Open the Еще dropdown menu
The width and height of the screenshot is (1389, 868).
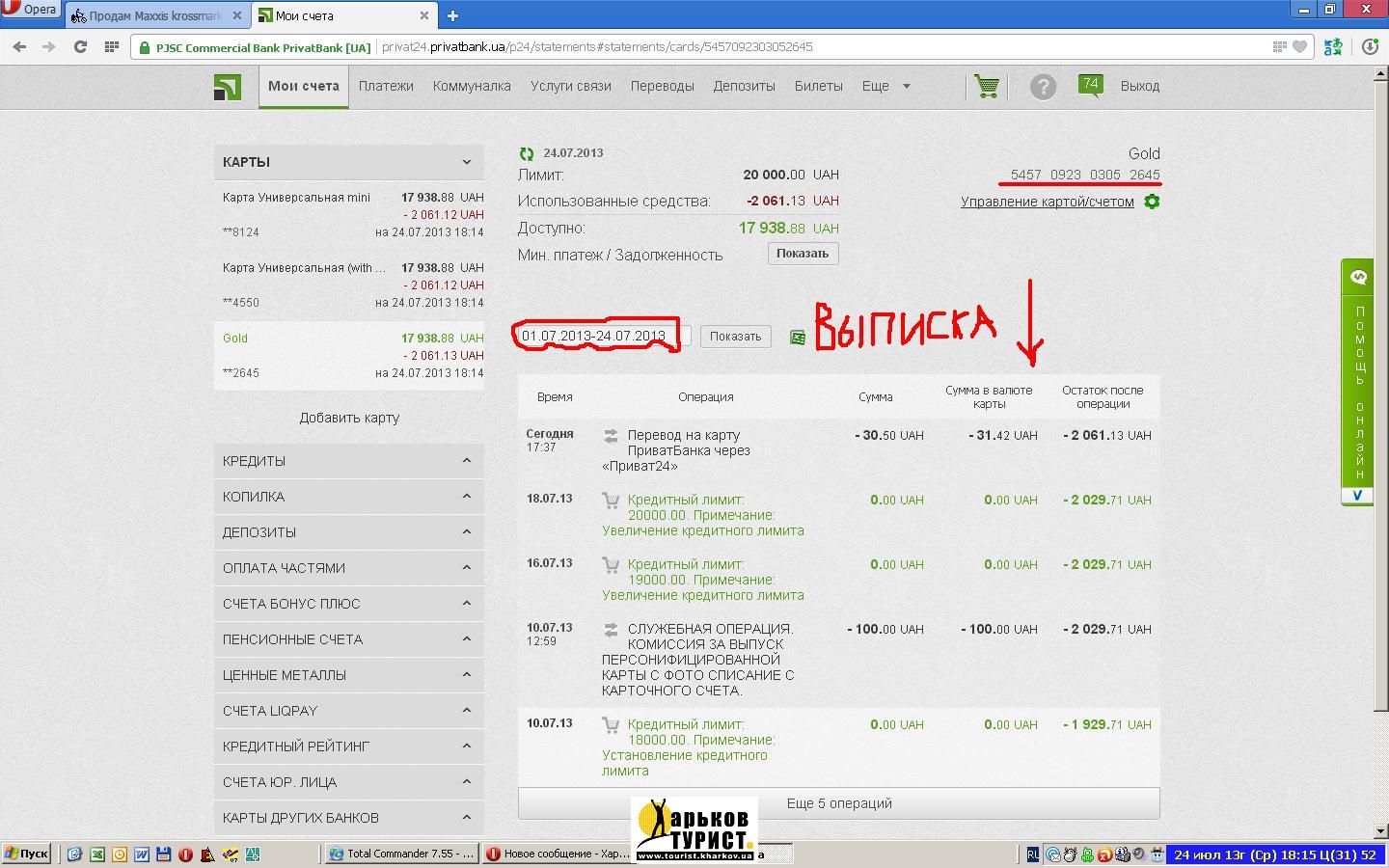pyautogui.click(x=885, y=86)
